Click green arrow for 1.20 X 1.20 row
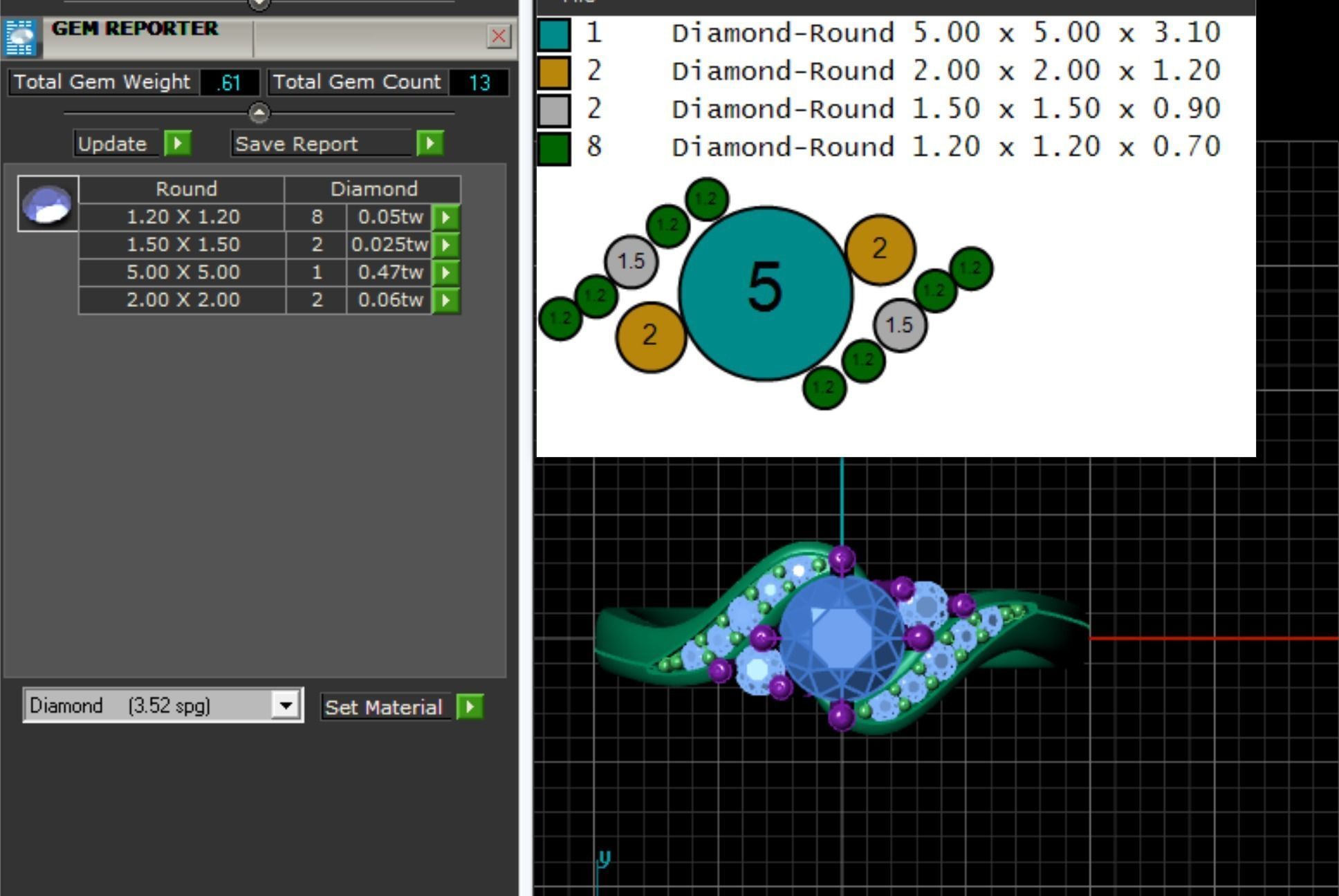Screen dimensions: 1339x896 pyautogui.click(x=445, y=217)
